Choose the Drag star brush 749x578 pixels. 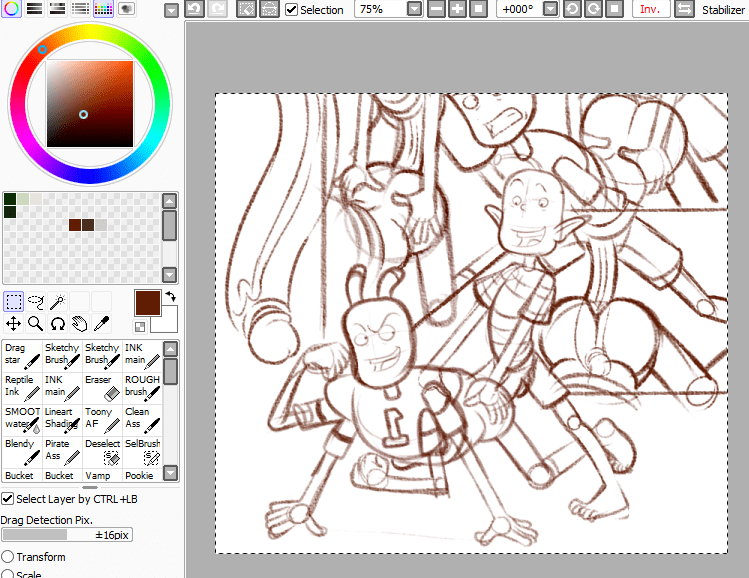coord(22,356)
